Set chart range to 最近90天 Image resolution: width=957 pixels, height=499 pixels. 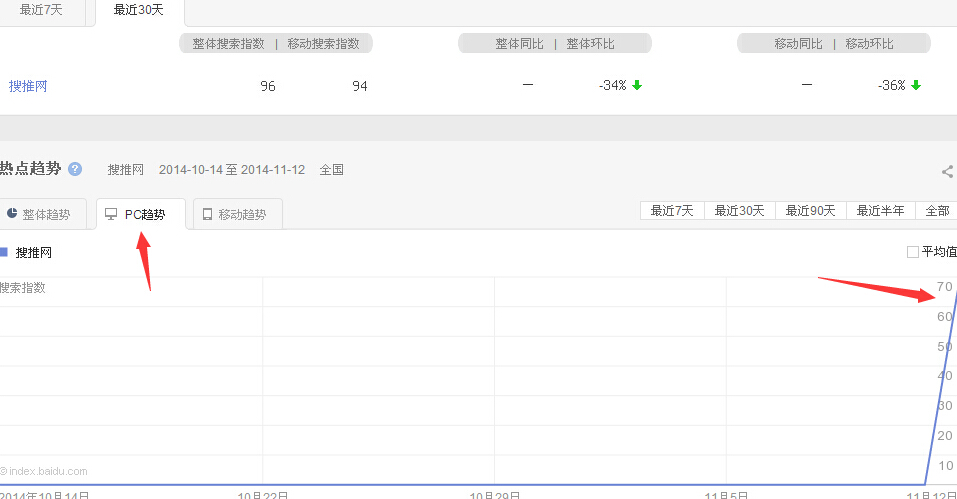pyautogui.click(x=811, y=210)
